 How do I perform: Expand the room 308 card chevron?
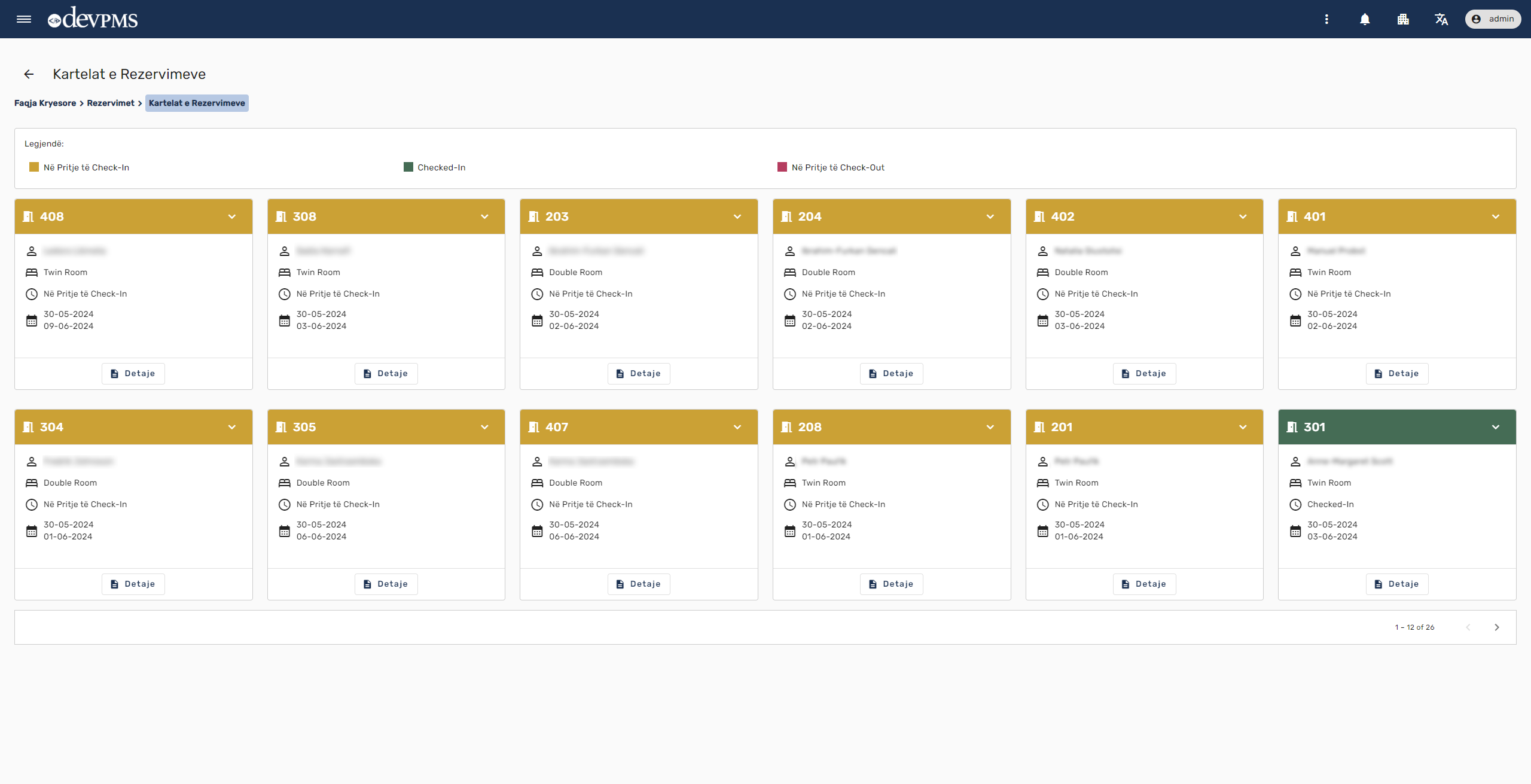click(484, 216)
